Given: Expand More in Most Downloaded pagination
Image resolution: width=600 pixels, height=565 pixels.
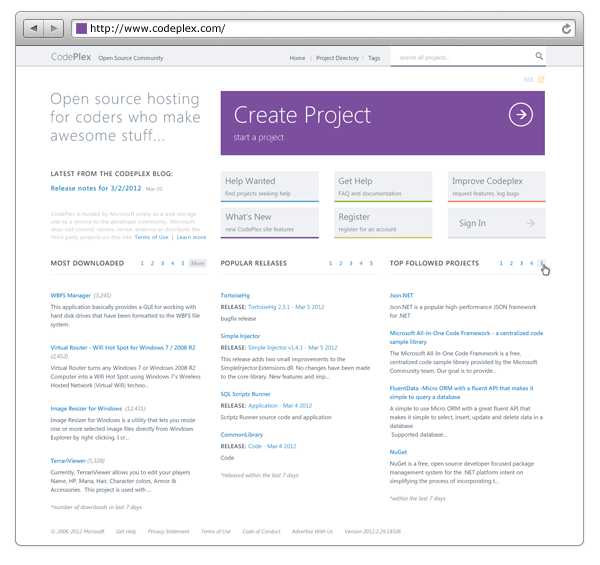Looking at the screenshot, I should tap(198, 263).
